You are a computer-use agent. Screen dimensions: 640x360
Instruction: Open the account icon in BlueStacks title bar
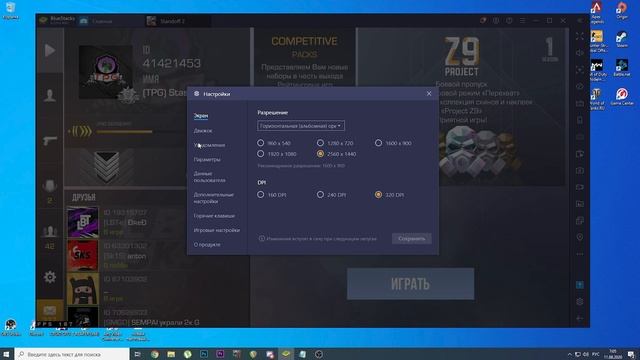coord(496,20)
